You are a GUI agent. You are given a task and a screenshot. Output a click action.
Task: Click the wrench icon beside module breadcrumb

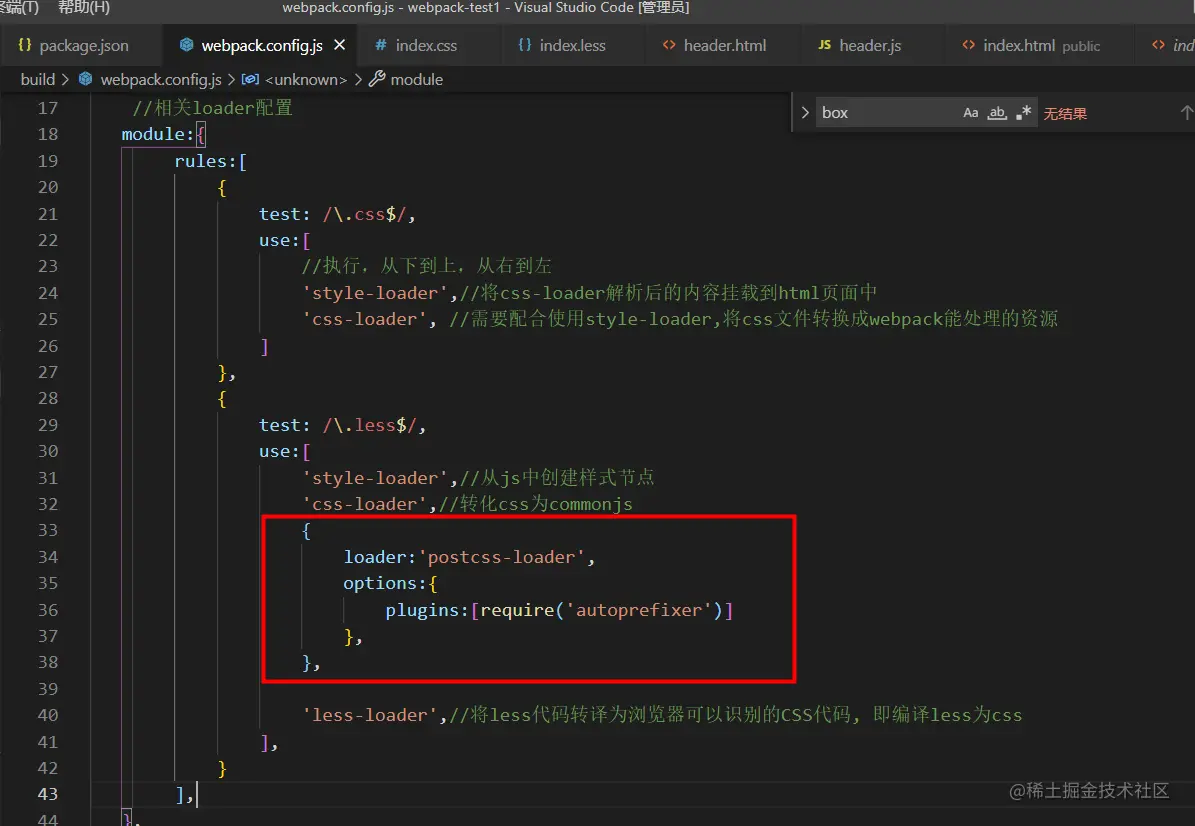point(376,78)
